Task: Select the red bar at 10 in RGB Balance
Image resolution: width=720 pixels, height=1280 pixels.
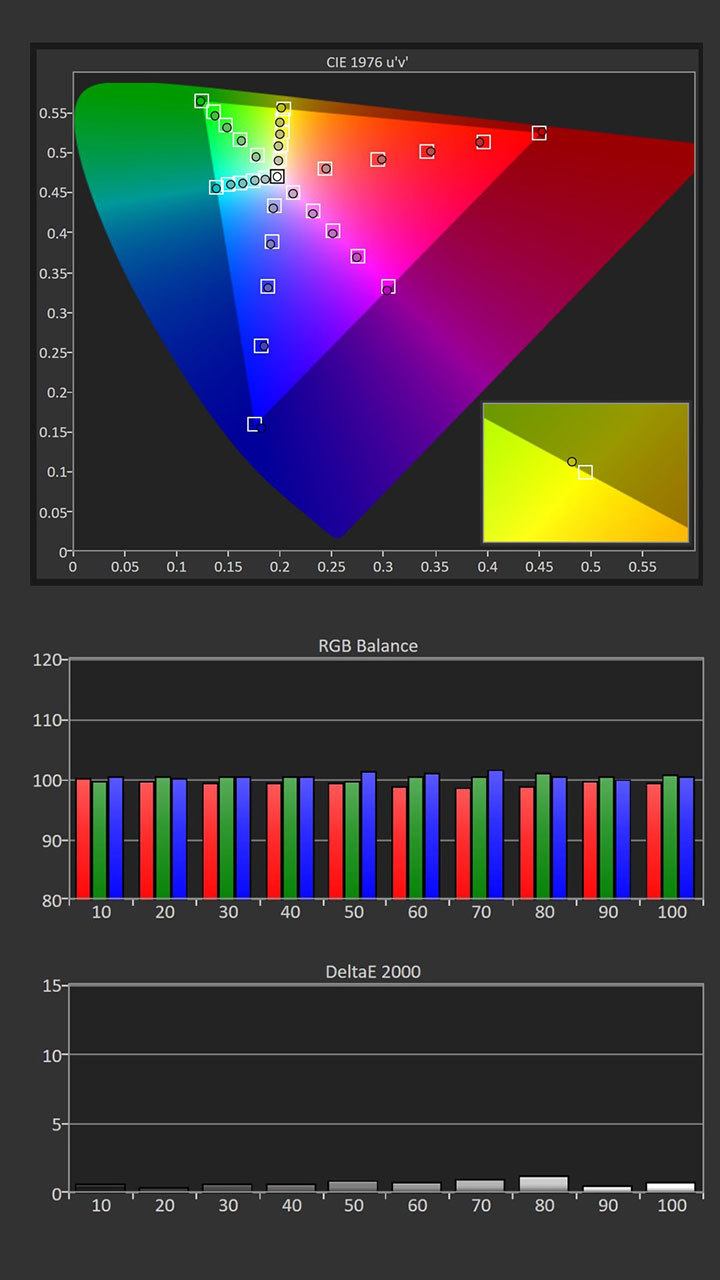Action: (x=83, y=838)
